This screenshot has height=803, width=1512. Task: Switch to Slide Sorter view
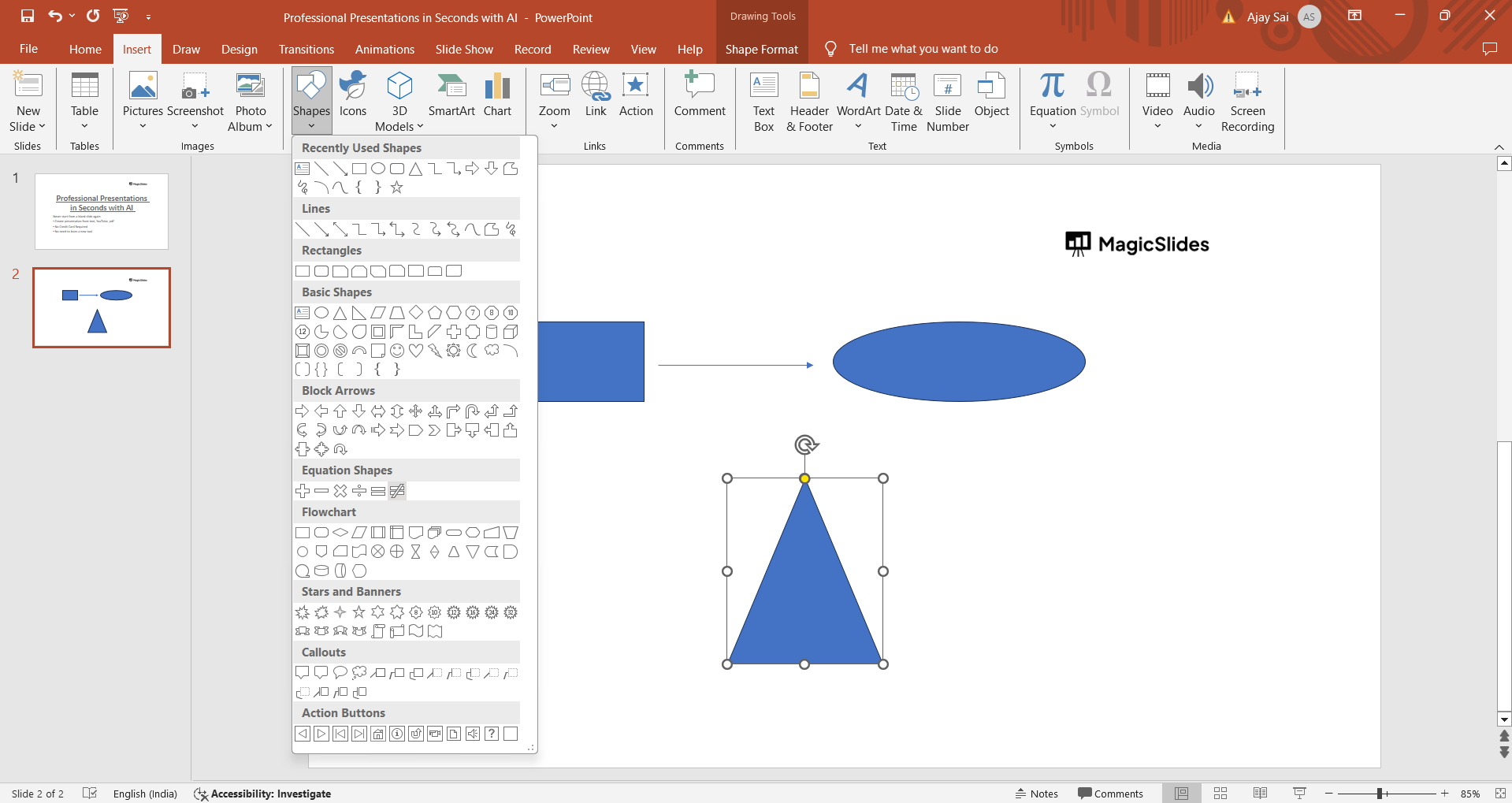click(x=1220, y=794)
